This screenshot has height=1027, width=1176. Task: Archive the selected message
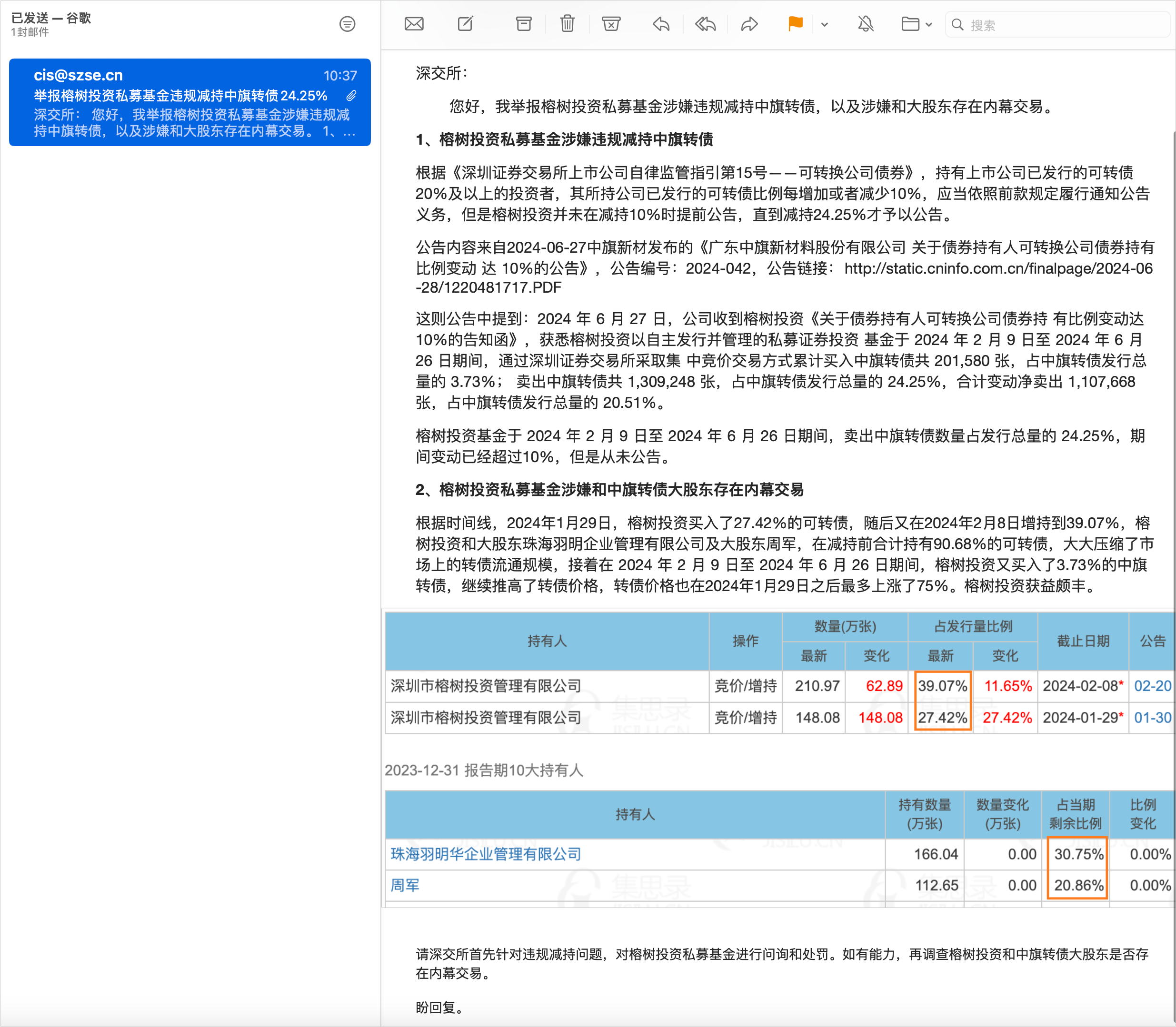pos(524,24)
